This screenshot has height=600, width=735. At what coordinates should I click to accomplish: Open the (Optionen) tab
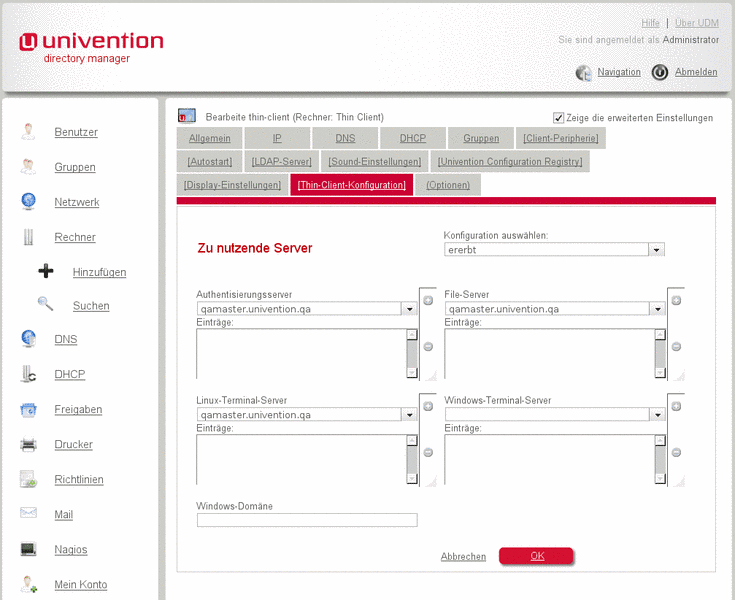(x=448, y=185)
